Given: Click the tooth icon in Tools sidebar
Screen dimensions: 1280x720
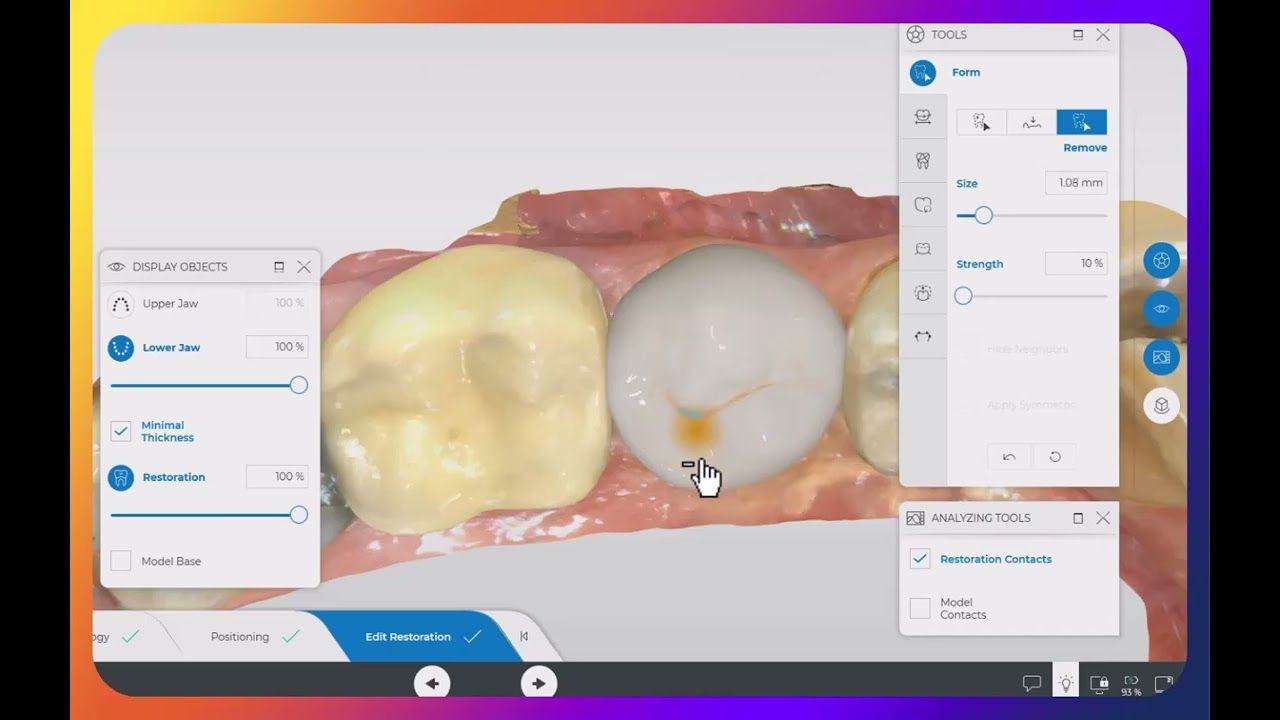Looking at the screenshot, I should [x=922, y=160].
